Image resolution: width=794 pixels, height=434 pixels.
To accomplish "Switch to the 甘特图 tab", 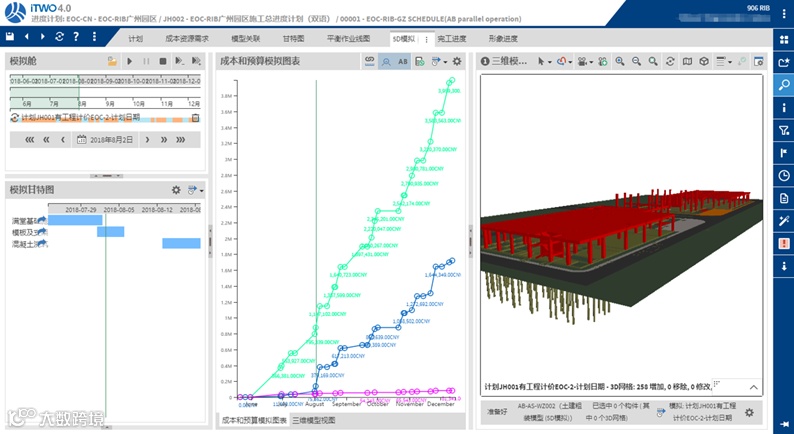I will click(x=293, y=38).
